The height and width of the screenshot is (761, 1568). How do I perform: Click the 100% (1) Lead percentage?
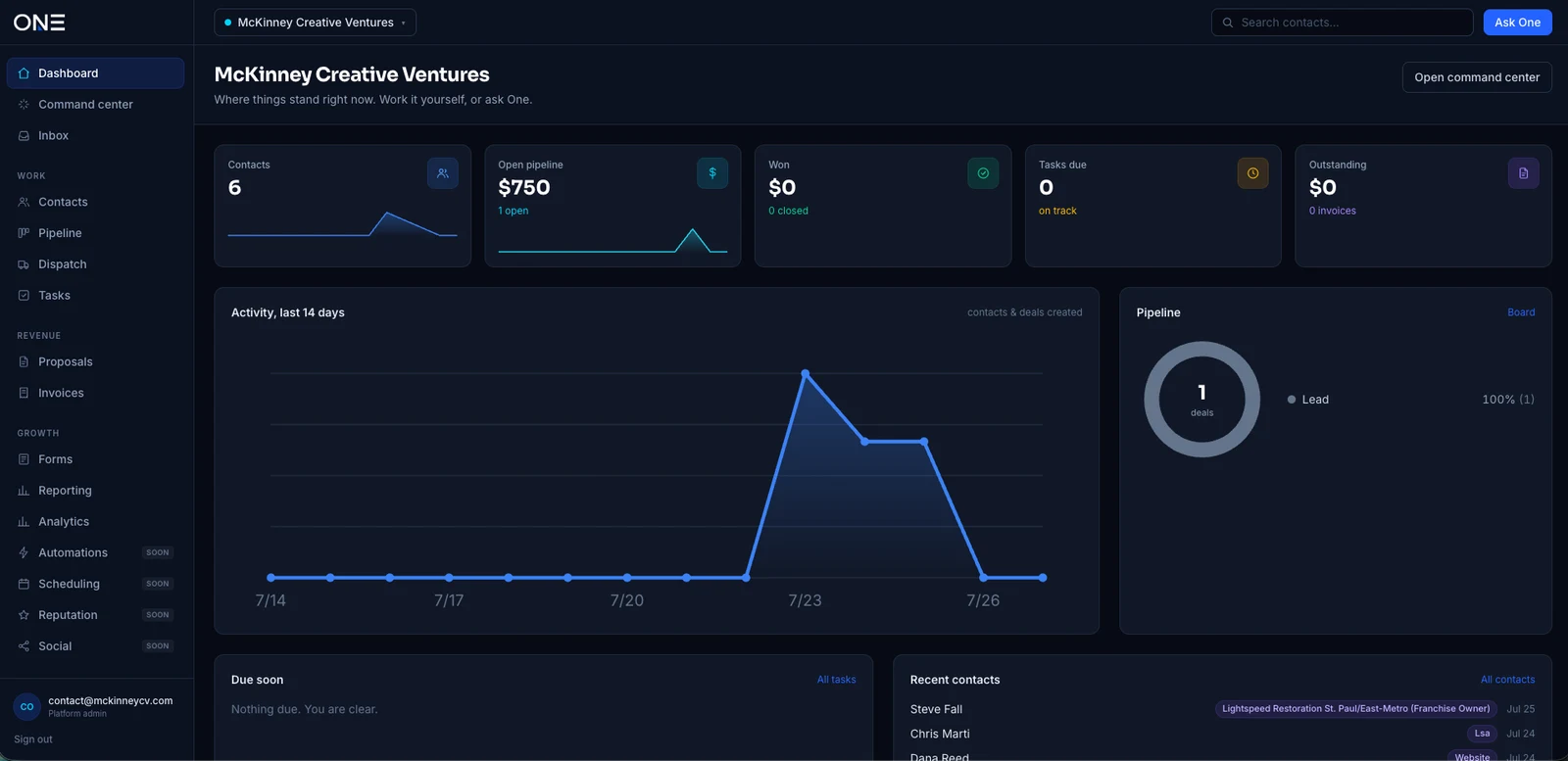pyautogui.click(x=1508, y=400)
